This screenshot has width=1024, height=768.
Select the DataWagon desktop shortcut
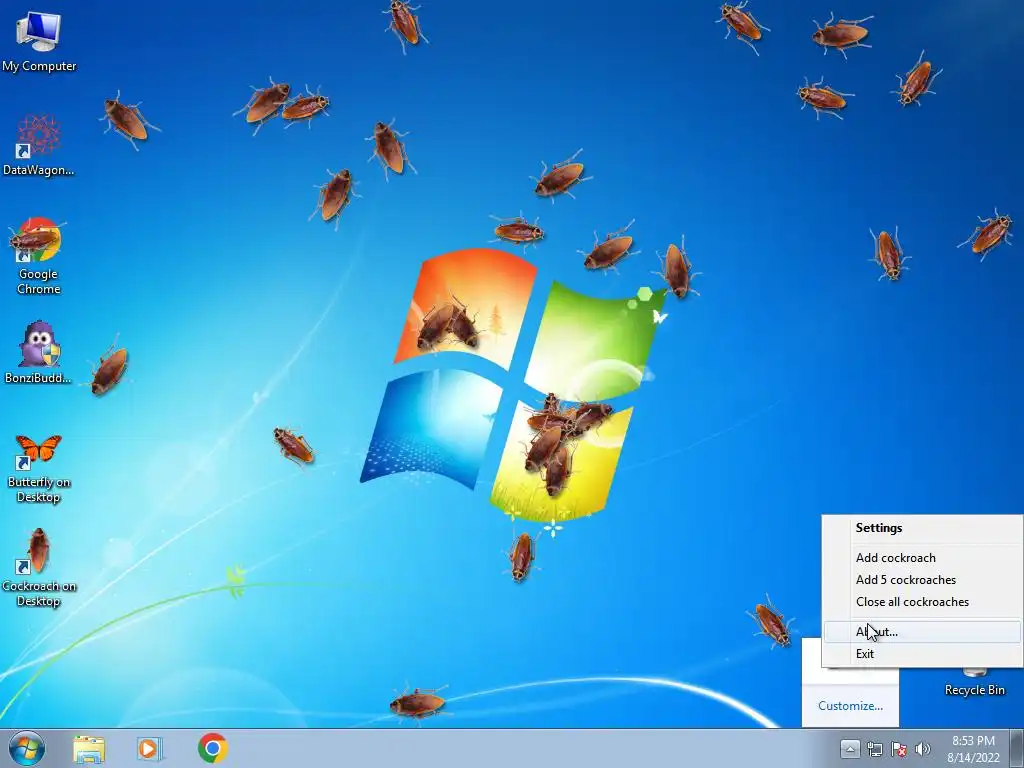tap(39, 145)
